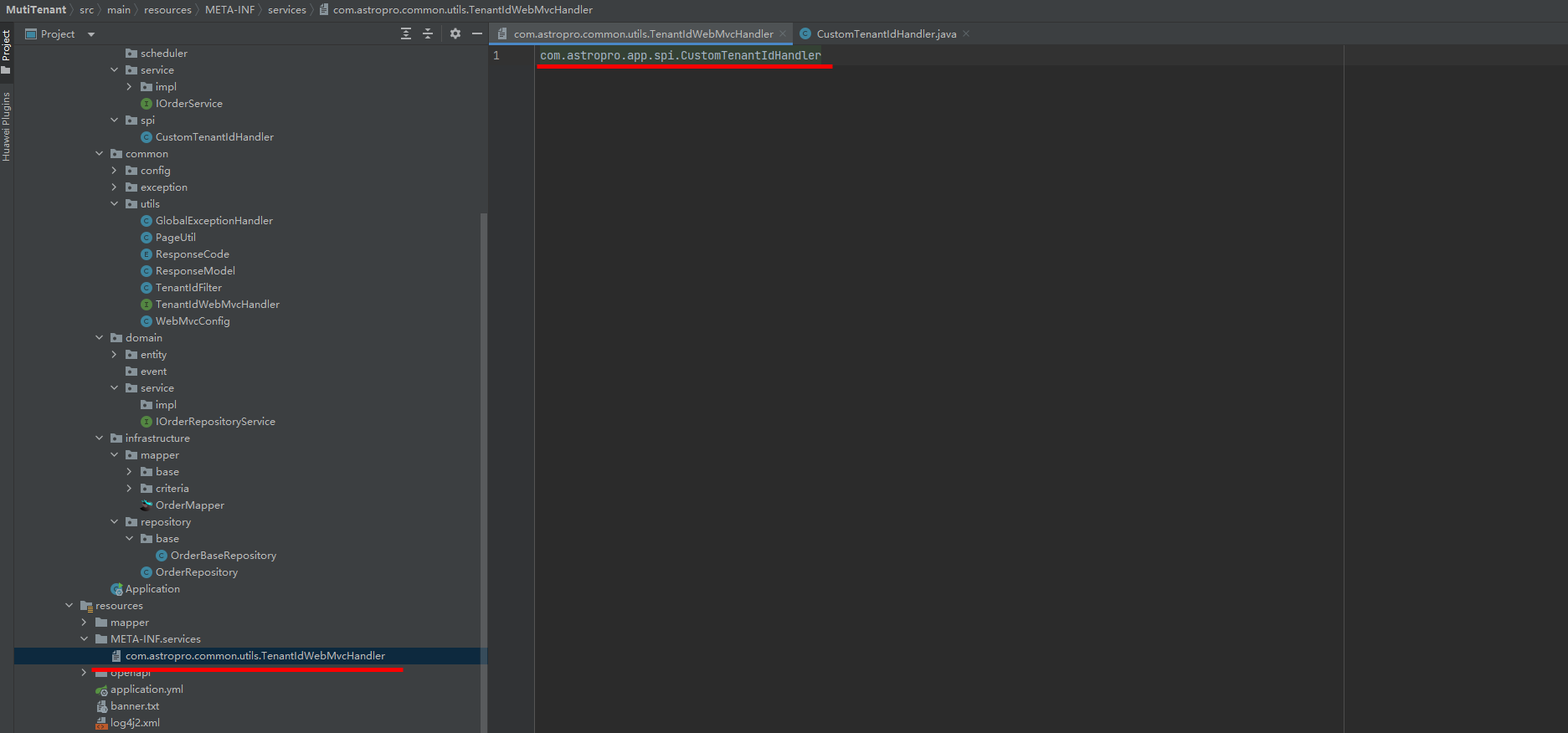Toggle the Project tool window side tab
The width and height of the screenshot is (1568, 733).
(7, 50)
